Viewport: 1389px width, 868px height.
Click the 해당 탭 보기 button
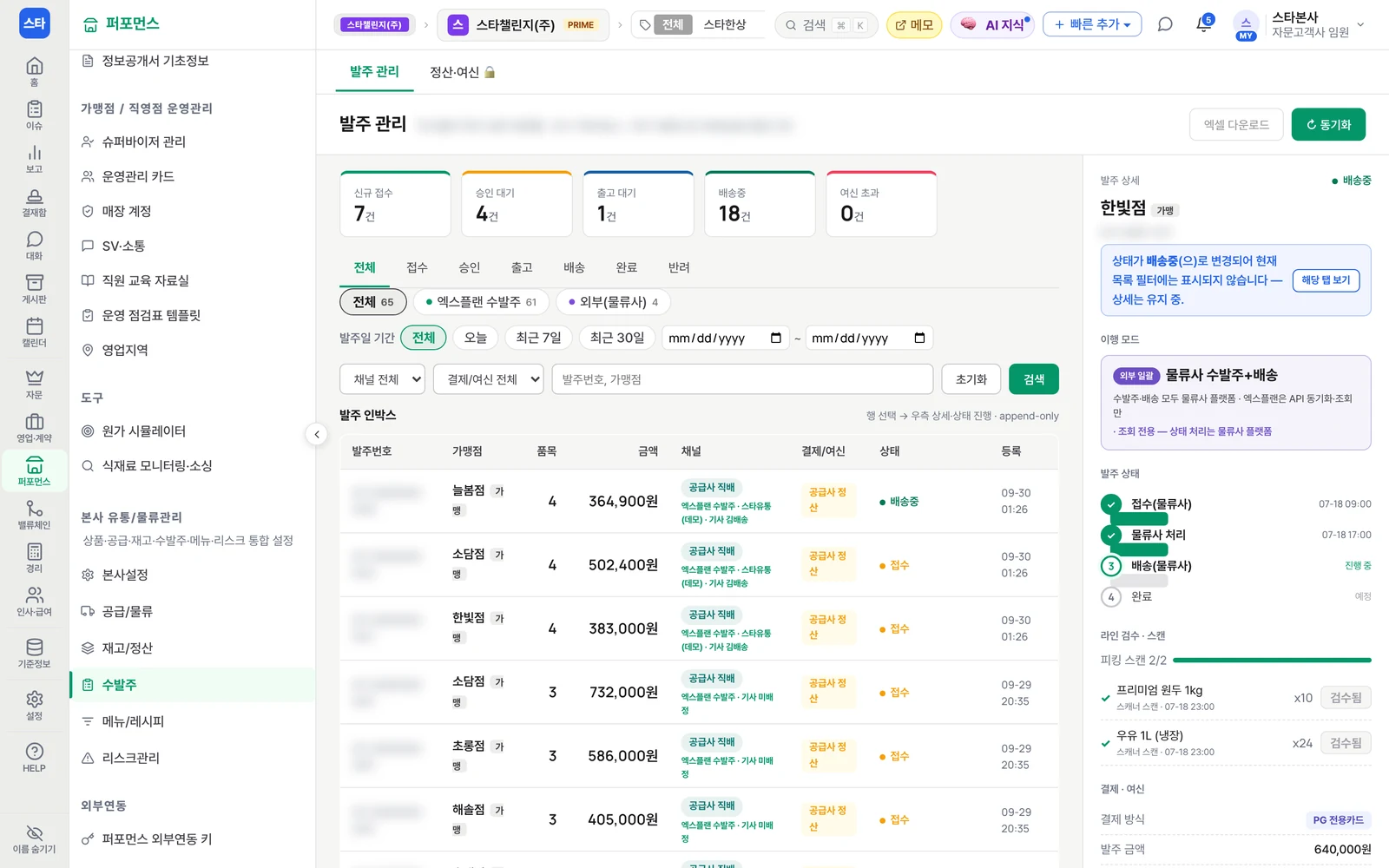pyautogui.click(x=1326, y=279)
